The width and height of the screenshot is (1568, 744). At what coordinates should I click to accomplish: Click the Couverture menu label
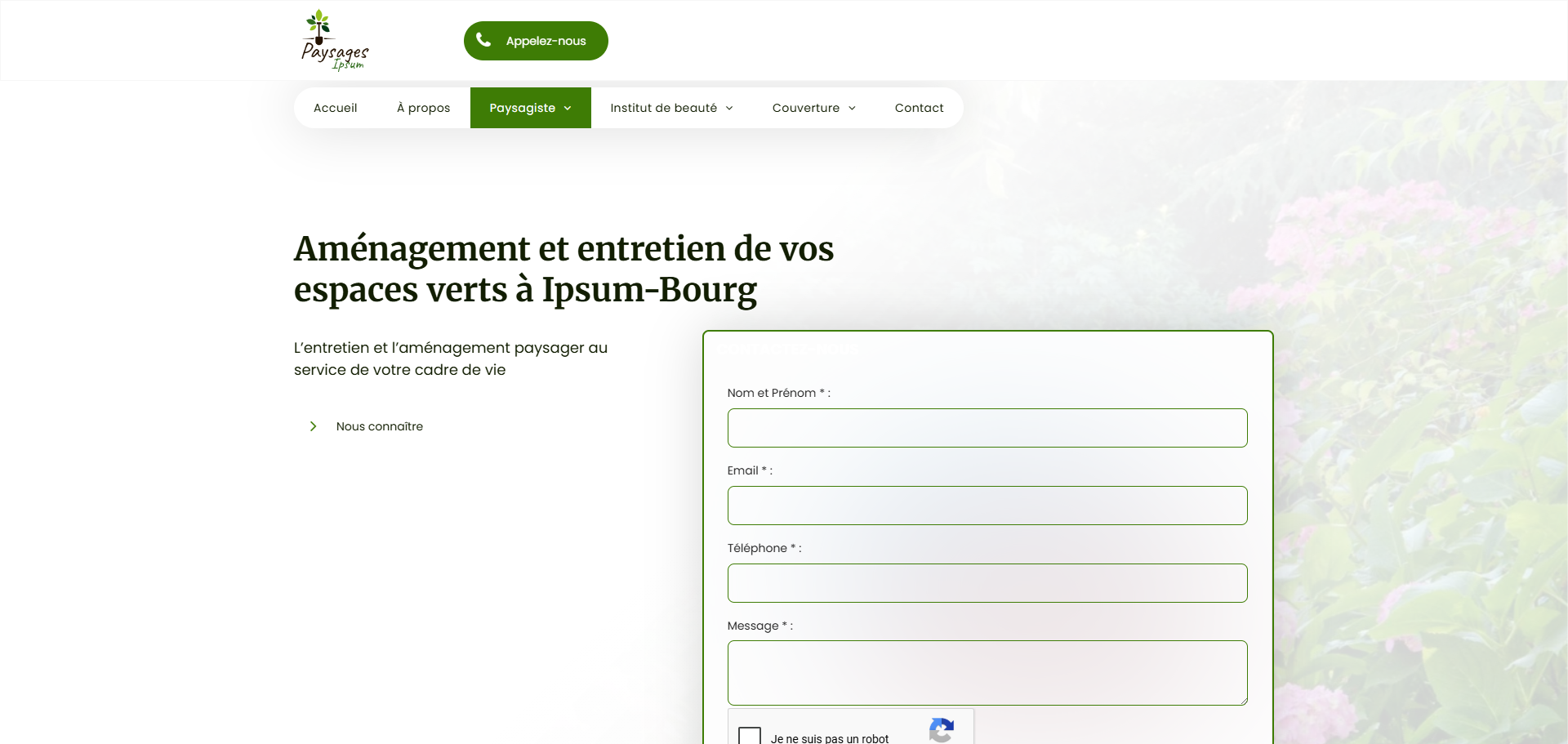tap(805, 108)
